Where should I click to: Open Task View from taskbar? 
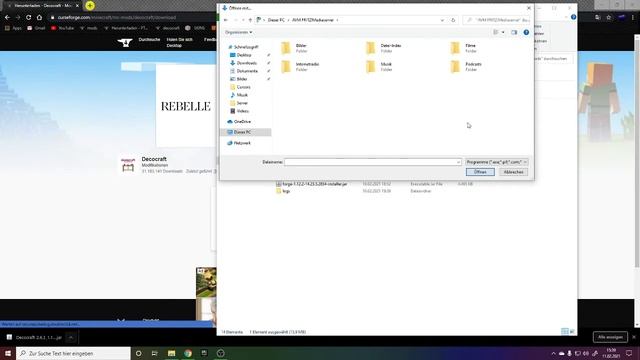tap(155, 353)
